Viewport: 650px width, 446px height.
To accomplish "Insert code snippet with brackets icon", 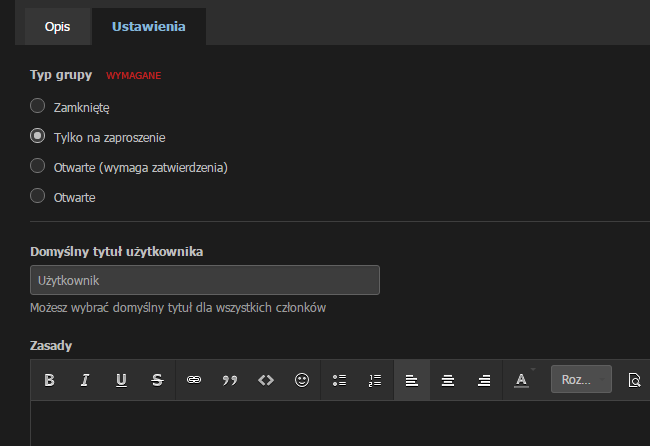I will (266, 380).
